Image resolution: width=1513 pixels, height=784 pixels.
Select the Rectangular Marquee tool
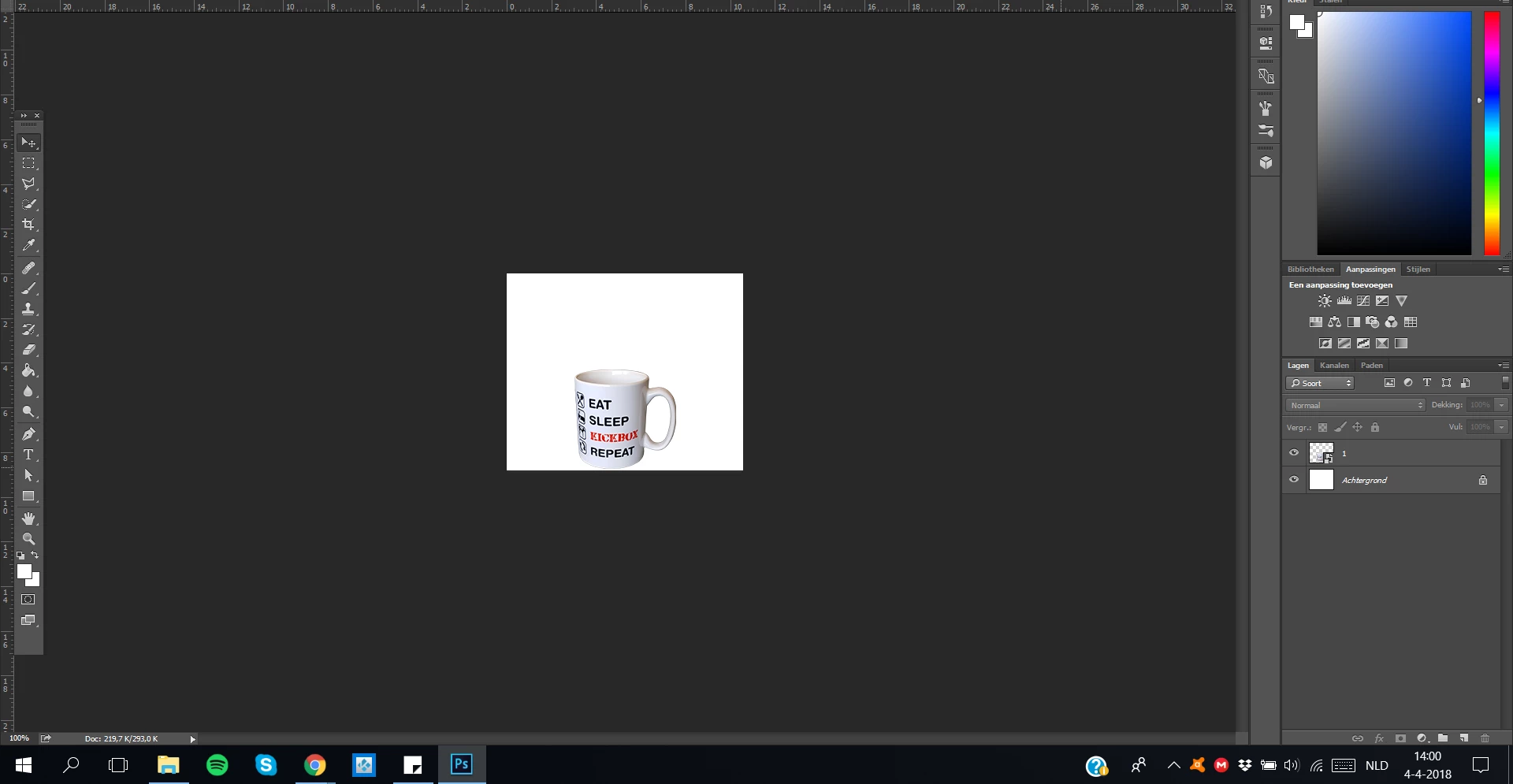tap(28, 163)
